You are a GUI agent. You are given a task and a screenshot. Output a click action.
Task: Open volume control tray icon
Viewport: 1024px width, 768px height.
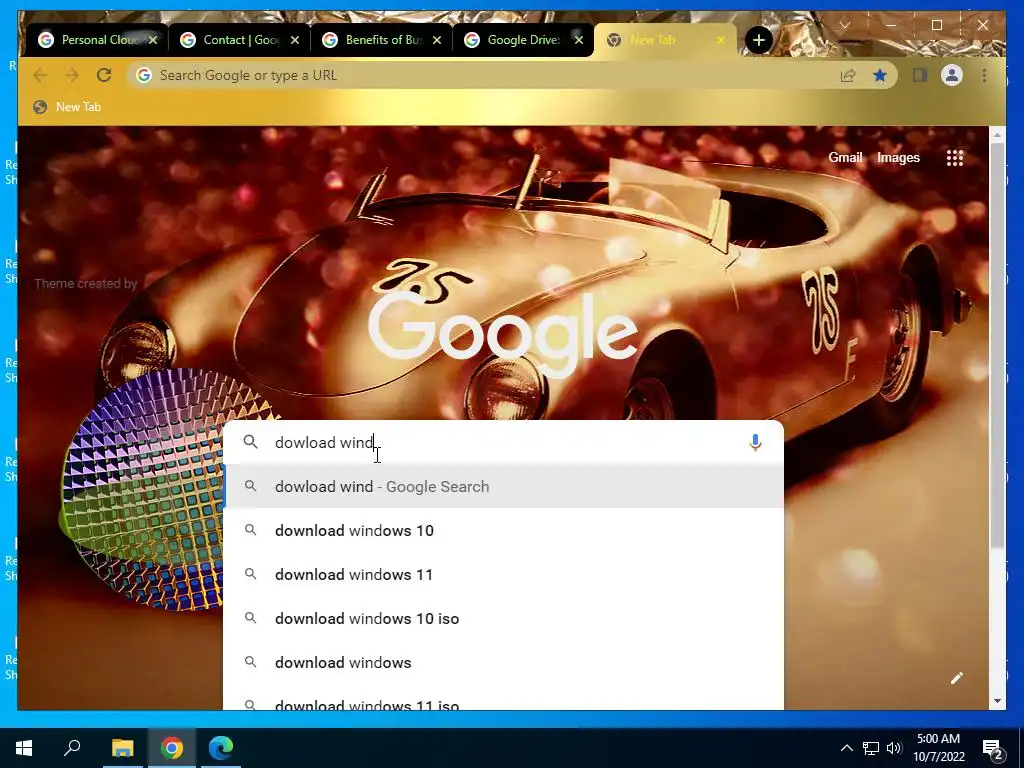point(894,748)
